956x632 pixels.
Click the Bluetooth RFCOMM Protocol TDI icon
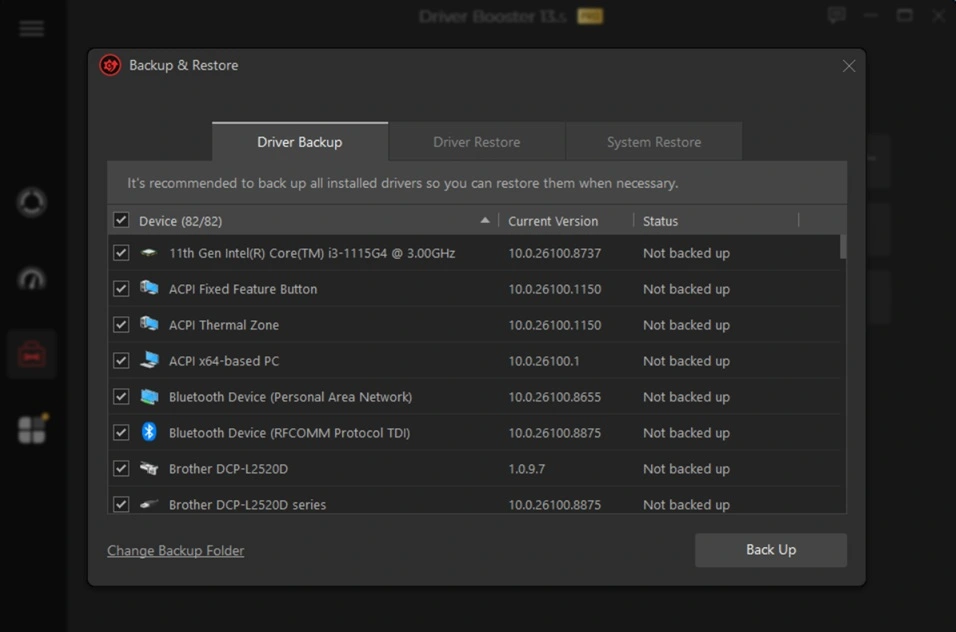(x=149, y=431)
